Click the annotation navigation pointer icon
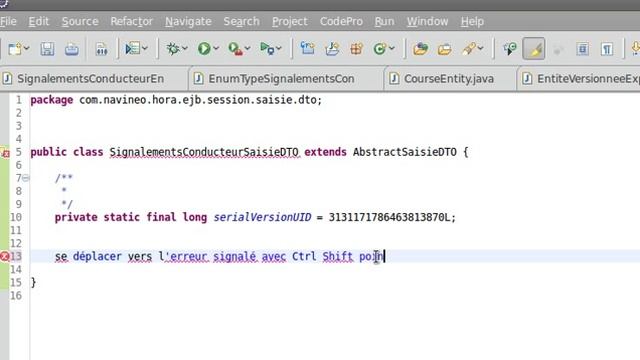This screenshot has width=640, height=360. 510,49
